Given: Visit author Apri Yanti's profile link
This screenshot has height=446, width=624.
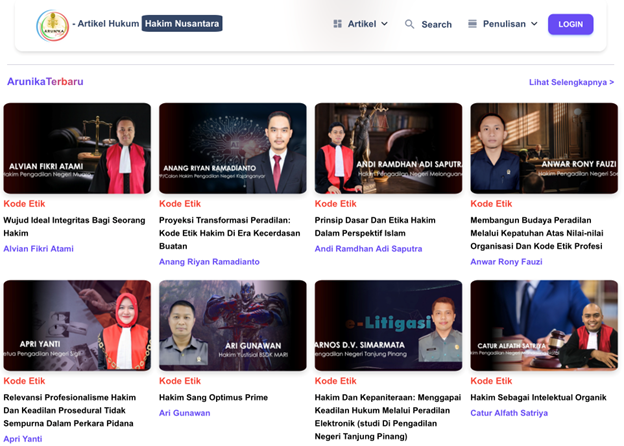Looking at the screenshot, I should pyautogui.click(x=23, y=438).
